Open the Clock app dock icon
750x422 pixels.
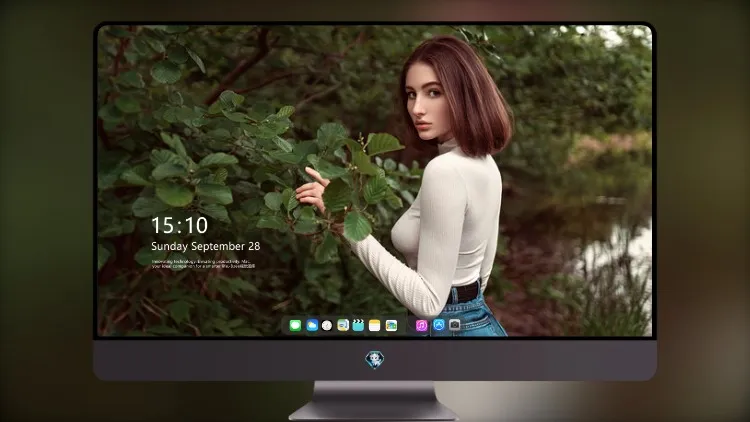[327, 326]
